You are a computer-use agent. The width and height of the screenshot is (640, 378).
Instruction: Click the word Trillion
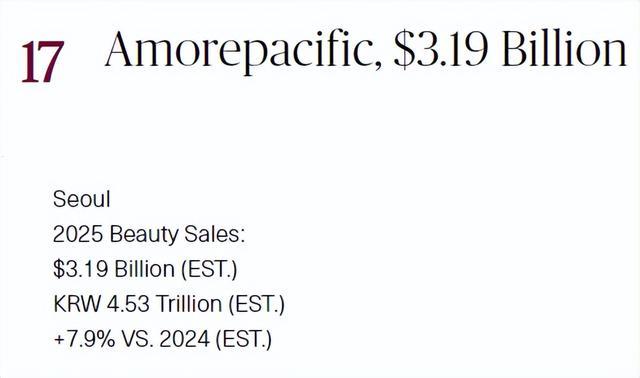[x=189, y=304]
